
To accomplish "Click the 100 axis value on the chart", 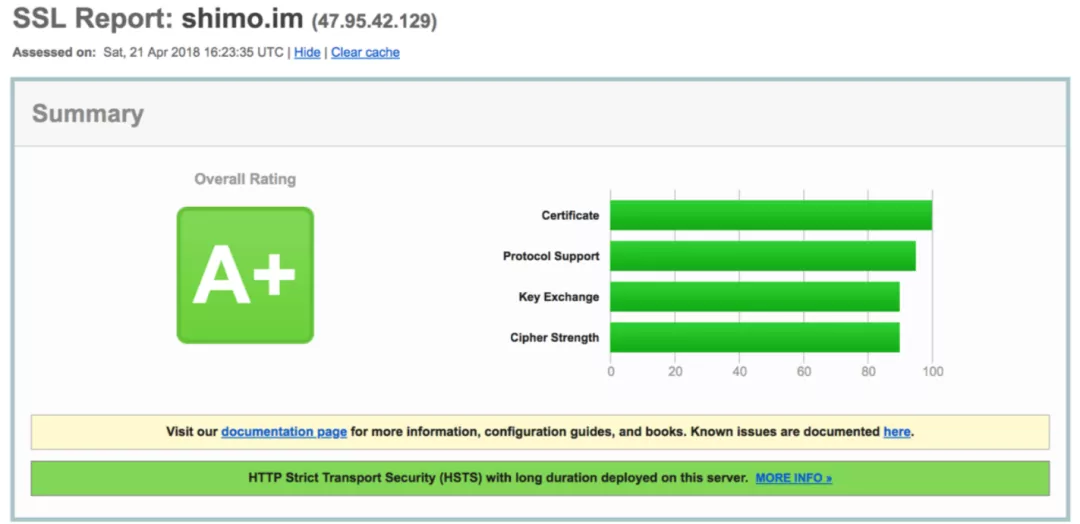I will point(932,372).
